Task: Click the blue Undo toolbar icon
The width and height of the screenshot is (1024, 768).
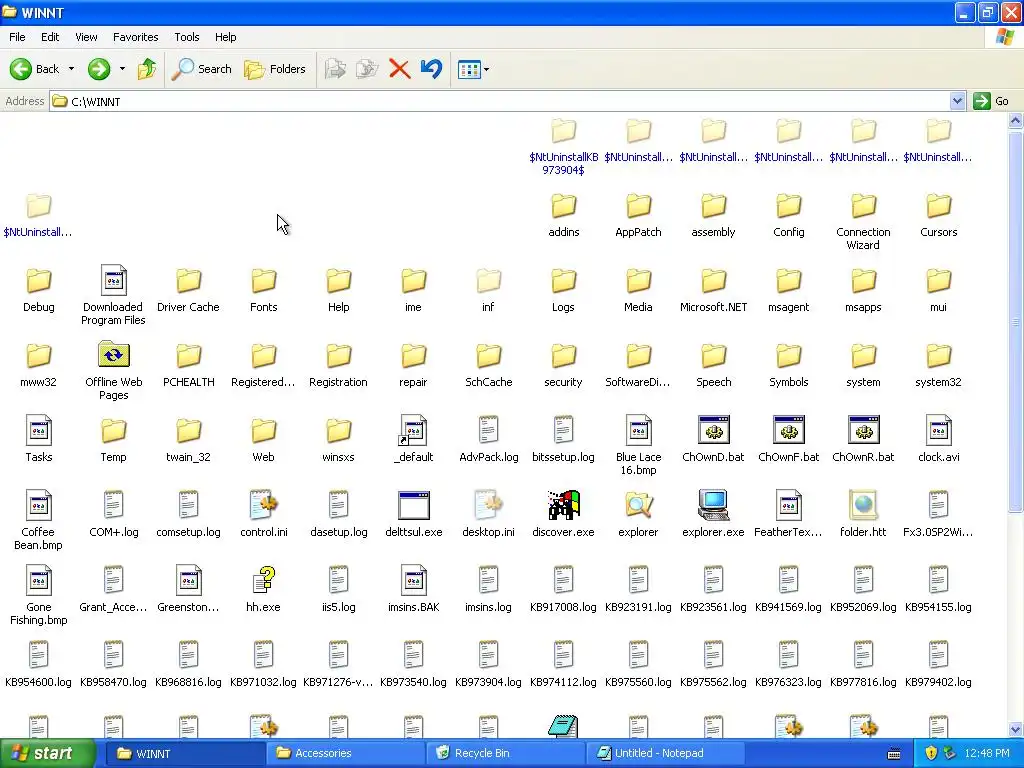Action: 431,69
